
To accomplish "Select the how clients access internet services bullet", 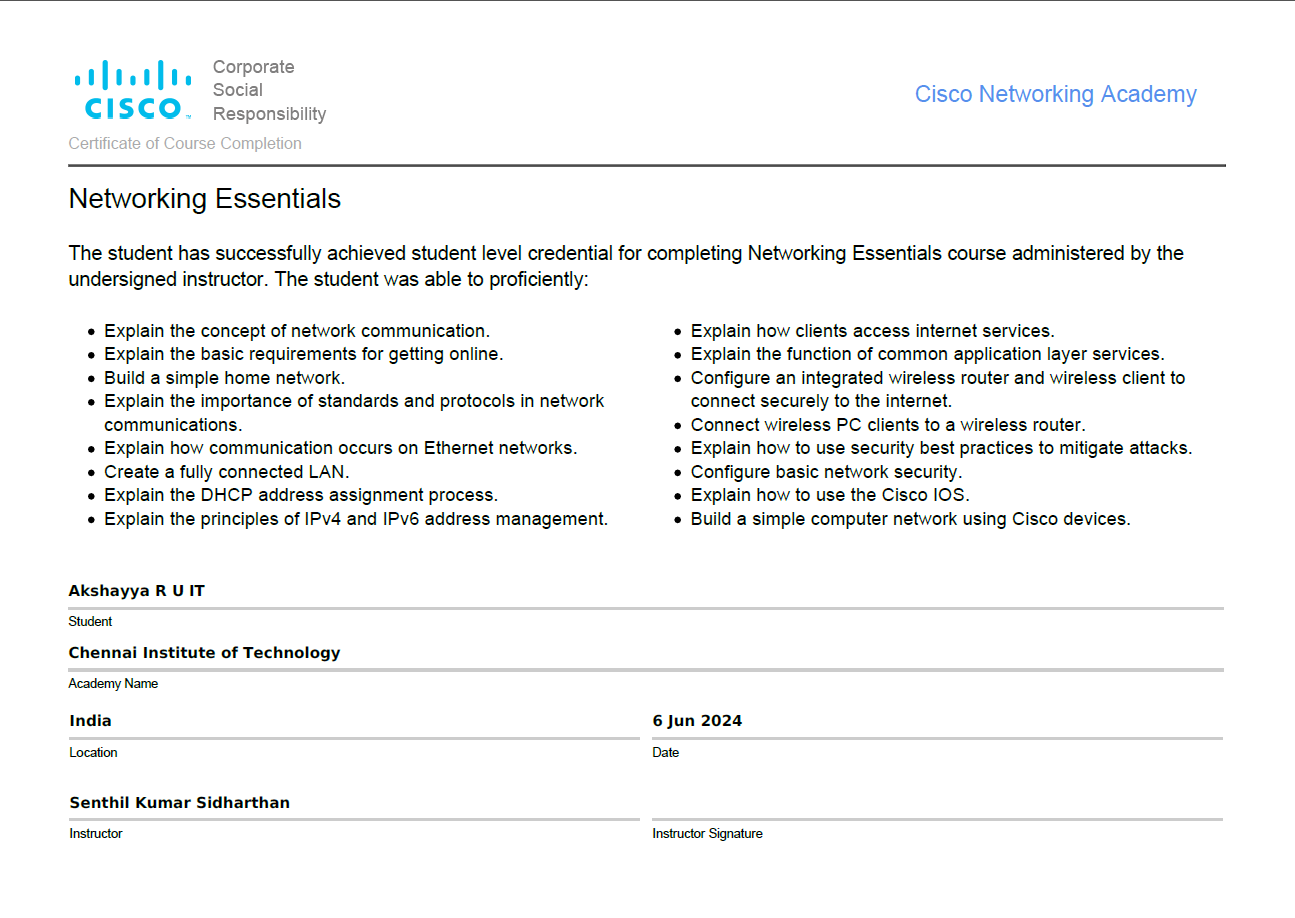I will click(872, 331).
